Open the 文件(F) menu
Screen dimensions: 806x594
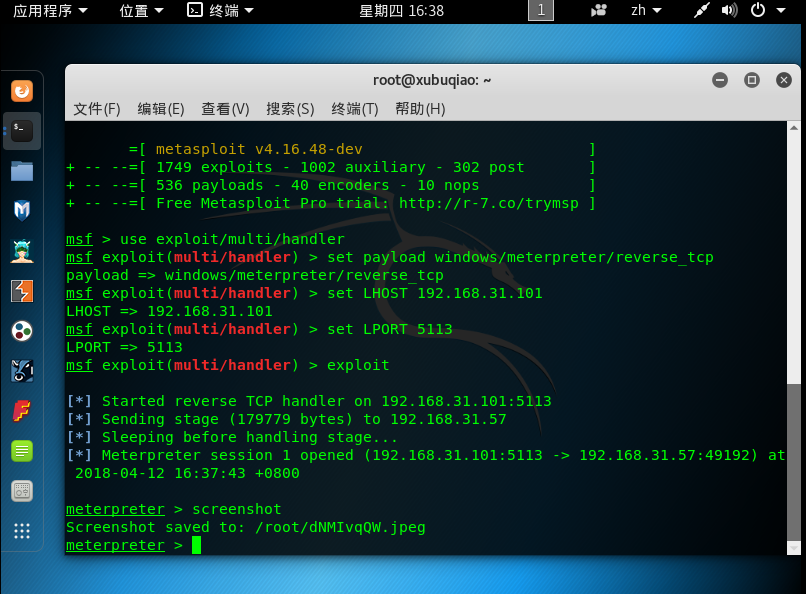[97, 109]
